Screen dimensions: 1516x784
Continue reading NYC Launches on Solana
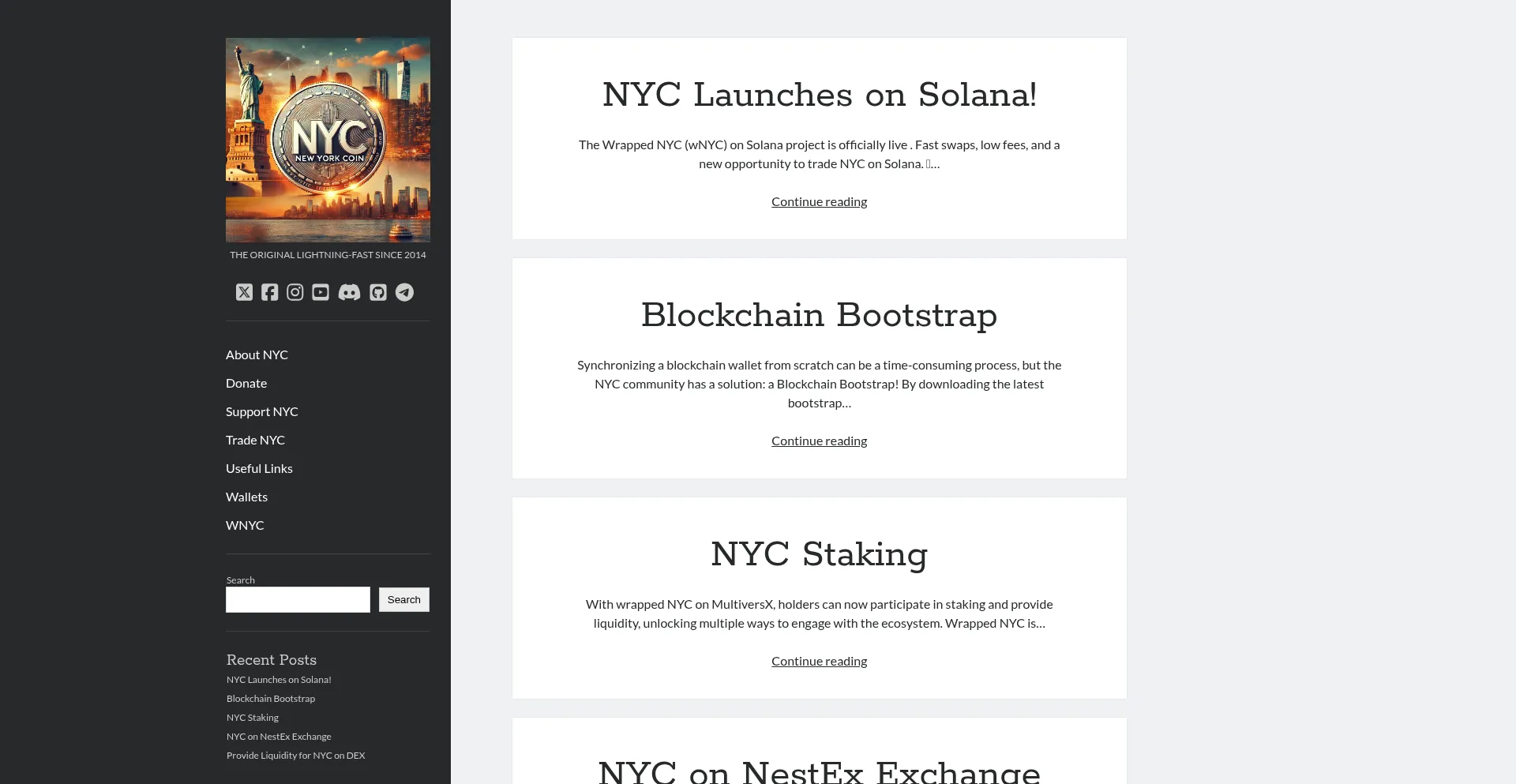coord(819,201)
